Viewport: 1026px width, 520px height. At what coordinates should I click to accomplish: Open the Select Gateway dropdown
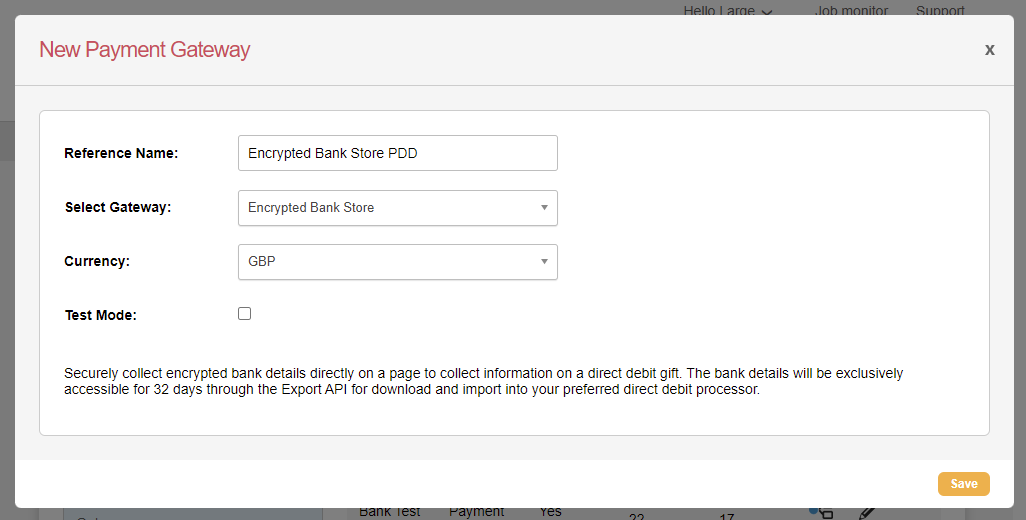[397, 208]
